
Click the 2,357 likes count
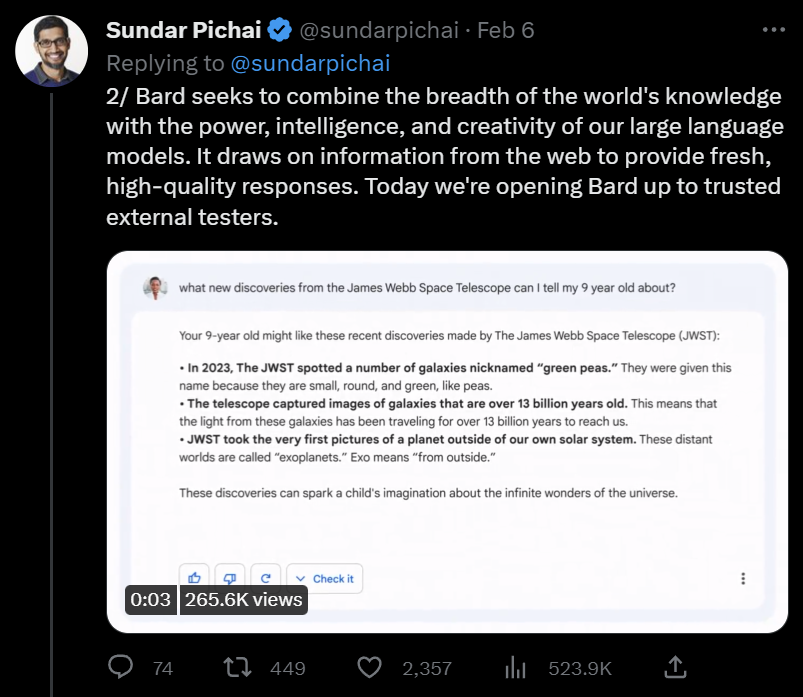tap(427, 668)
